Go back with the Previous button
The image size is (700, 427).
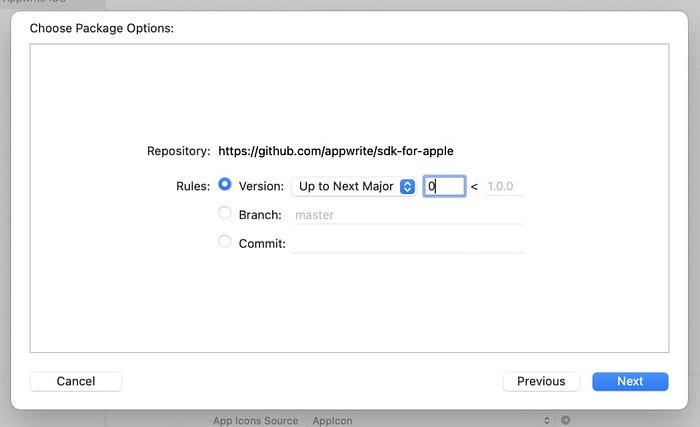click(541, 381)
